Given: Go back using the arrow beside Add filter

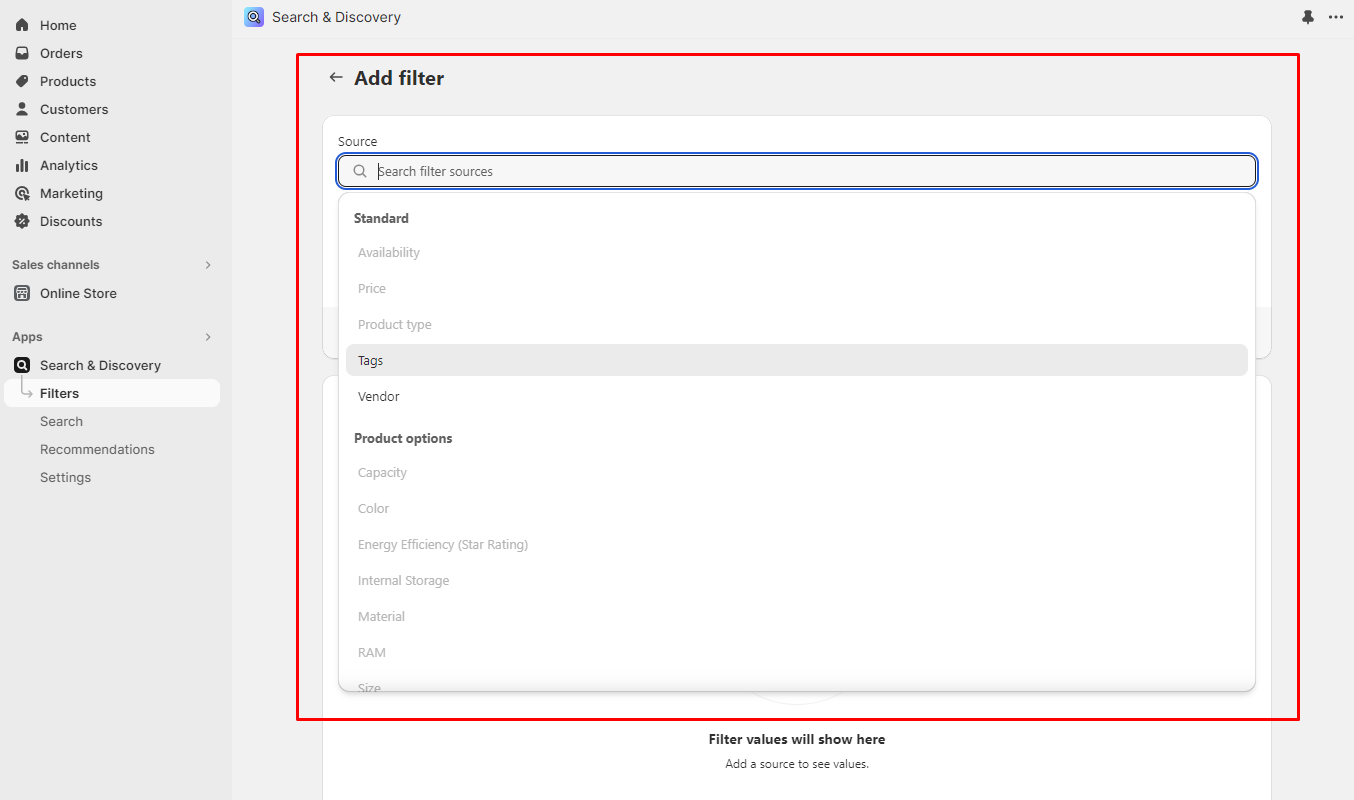Looking at the screenshot, I should (336, 77).
